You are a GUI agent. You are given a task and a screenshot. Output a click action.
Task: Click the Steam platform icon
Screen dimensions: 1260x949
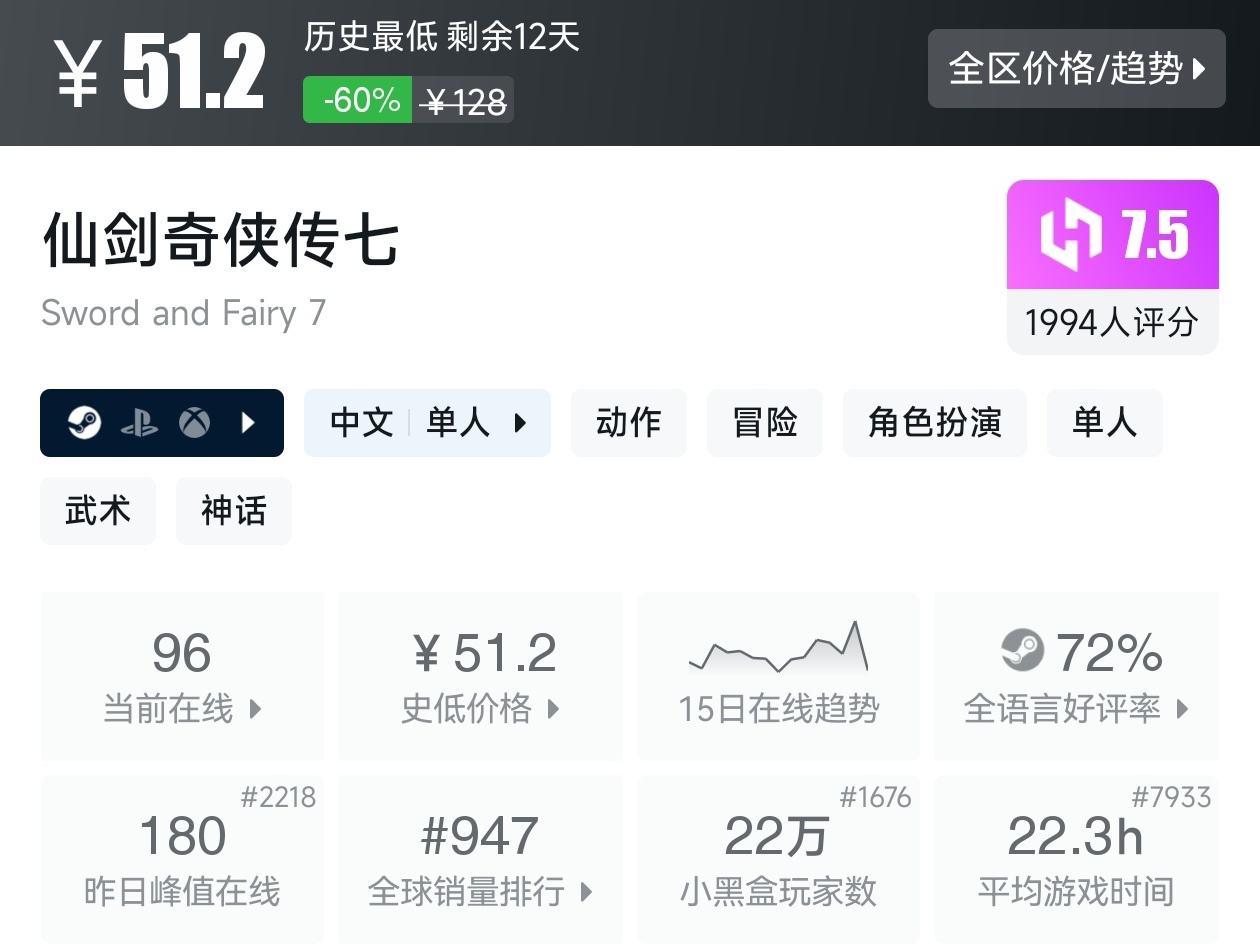click(x=84, y=423)
